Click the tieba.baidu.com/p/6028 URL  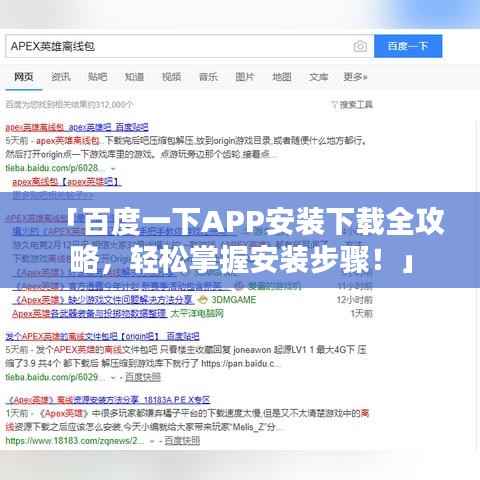55,168
